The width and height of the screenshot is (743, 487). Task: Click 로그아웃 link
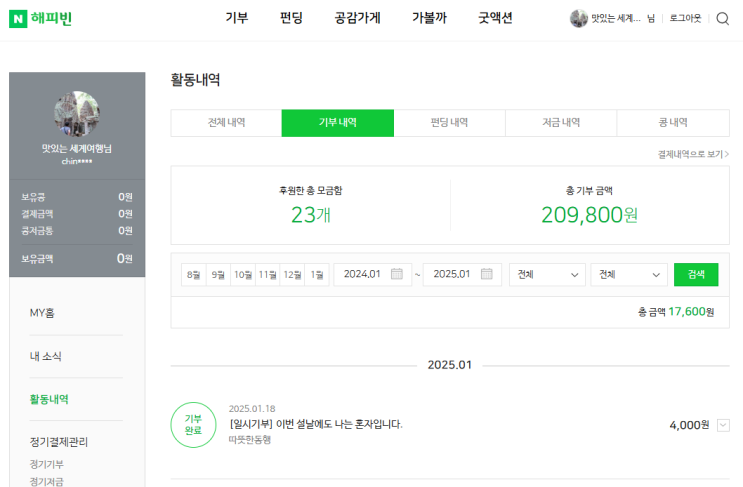(685, 19)
